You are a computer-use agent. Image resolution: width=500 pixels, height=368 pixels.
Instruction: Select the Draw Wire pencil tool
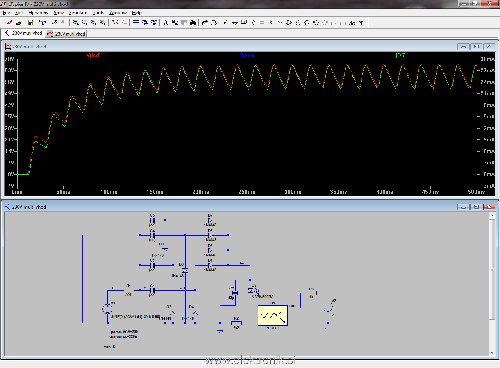[226, 22]
